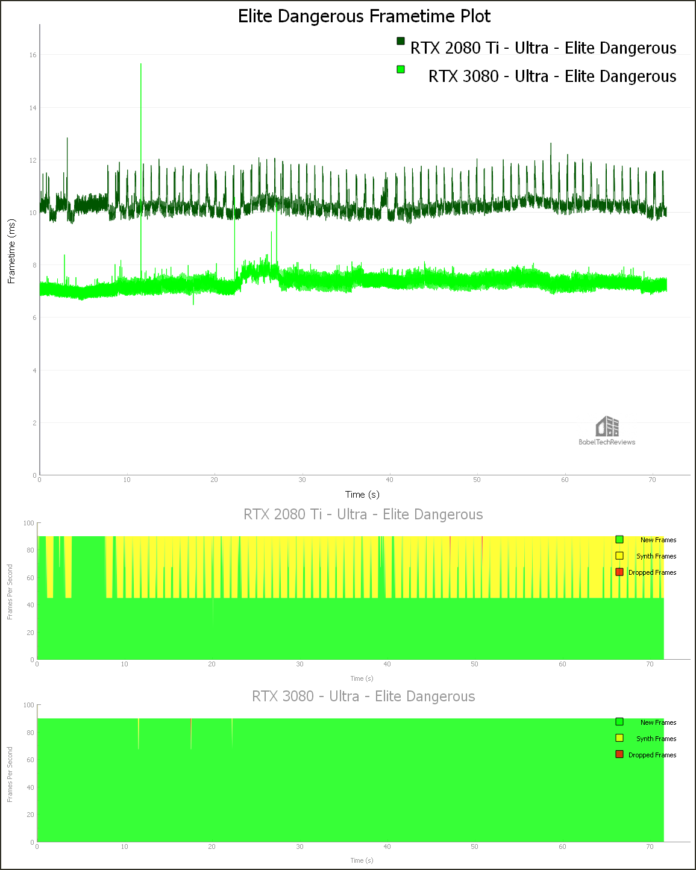The image size is (696, 870).
Task: Click 'Synth Frames' legend text in RTX 2080 Ti chart
Action: pyautogui.click(x=656, y=556)
